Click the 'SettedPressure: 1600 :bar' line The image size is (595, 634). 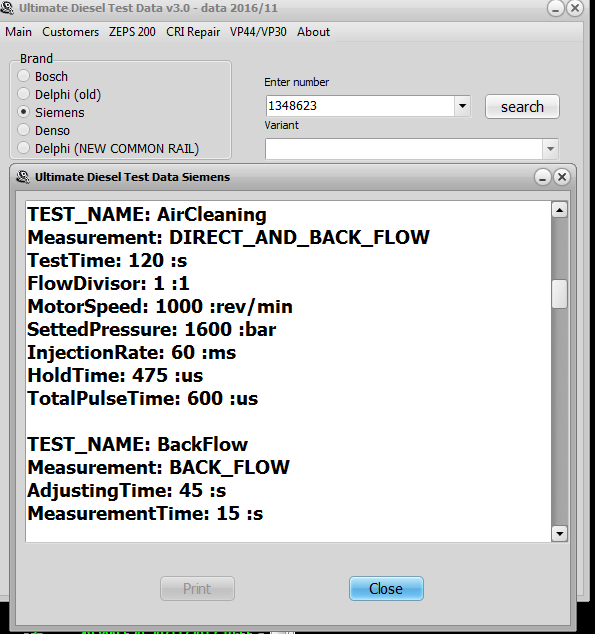click(152, 330)
